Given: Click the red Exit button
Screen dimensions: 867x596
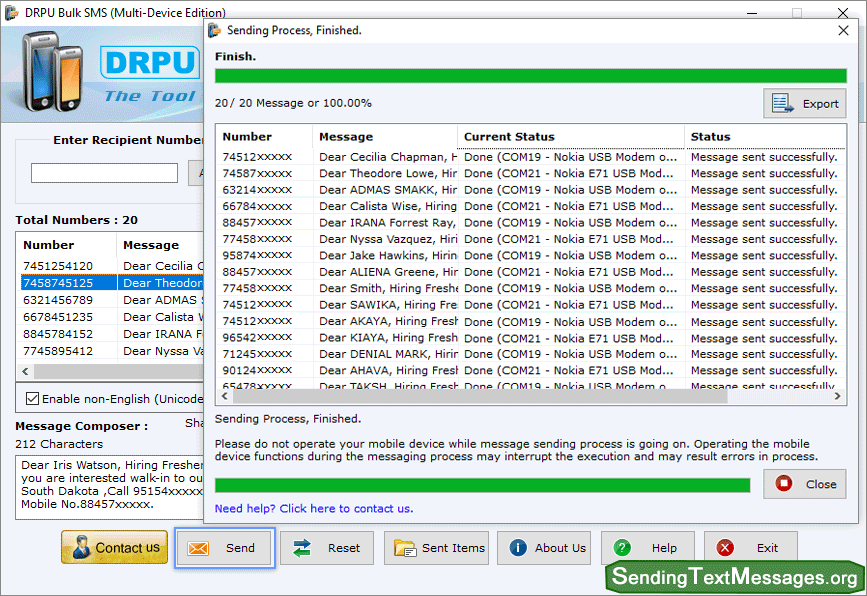Looking at the screenshot, I should tap(750, 548).
